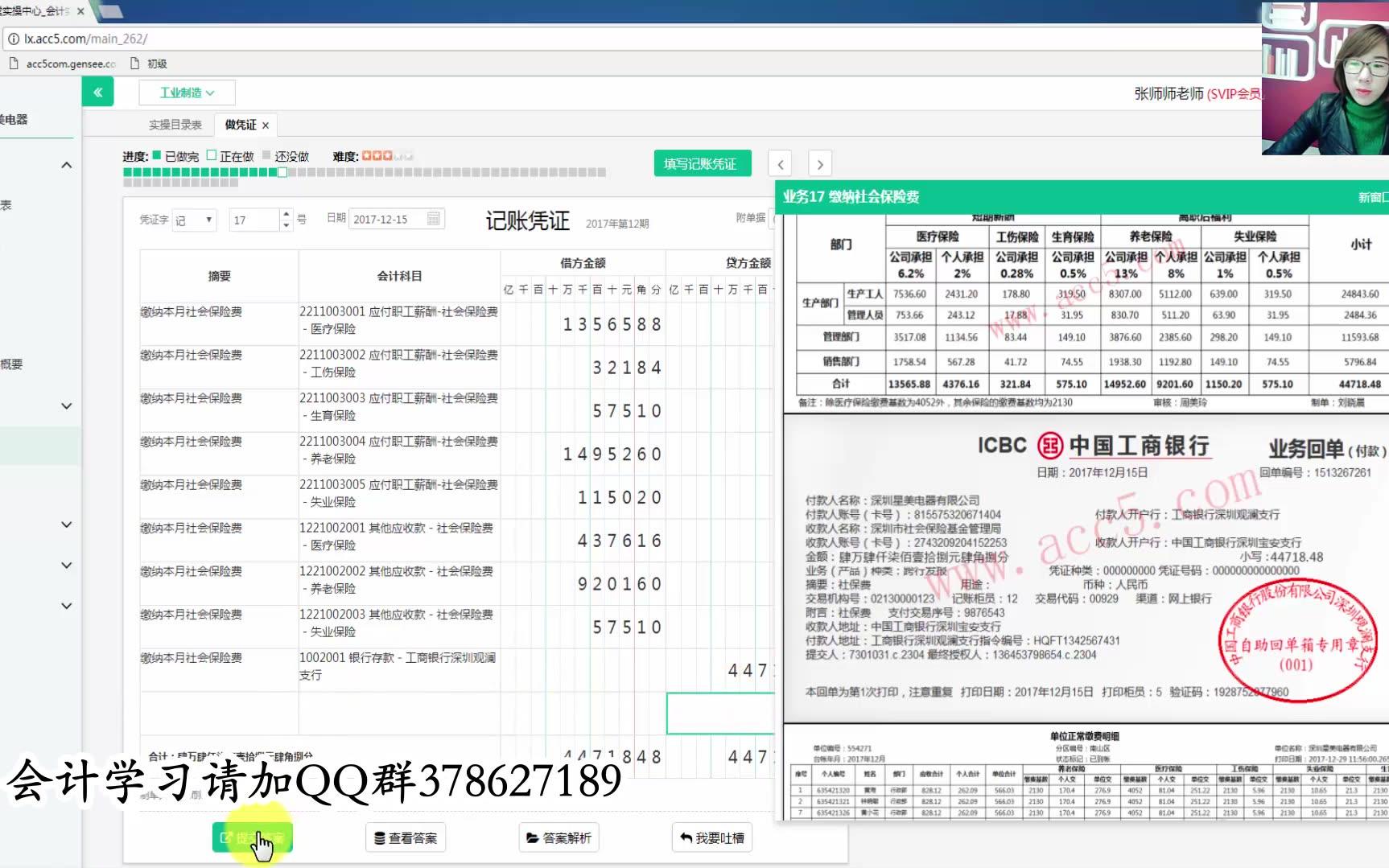Expand sidebar chevron below 概要
The height and width of the screenshot is (868, 1389).
pos(67,406)
